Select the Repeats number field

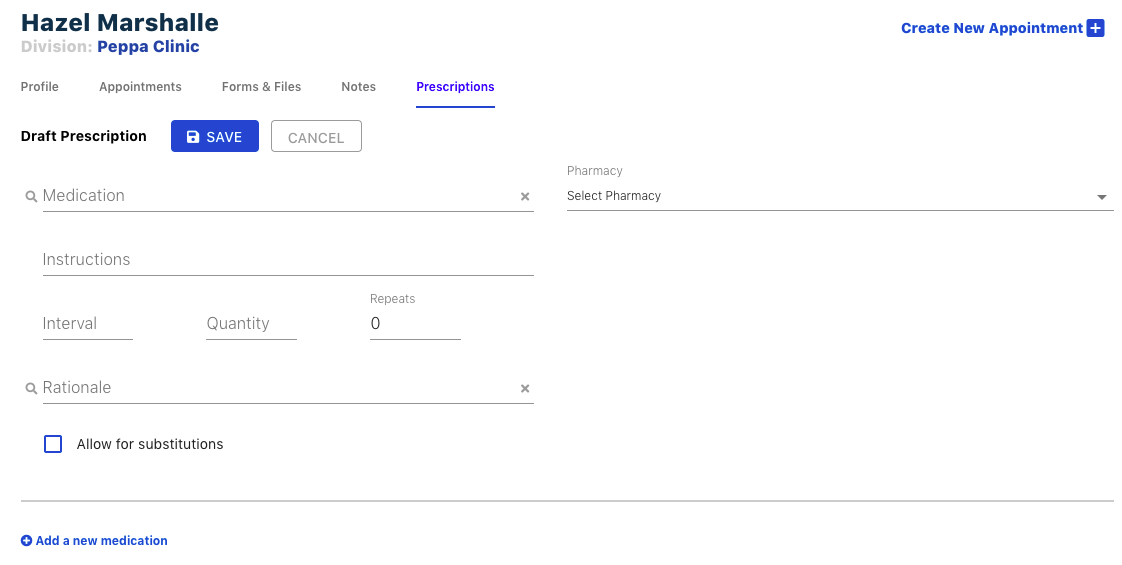(x=415, y=324)
